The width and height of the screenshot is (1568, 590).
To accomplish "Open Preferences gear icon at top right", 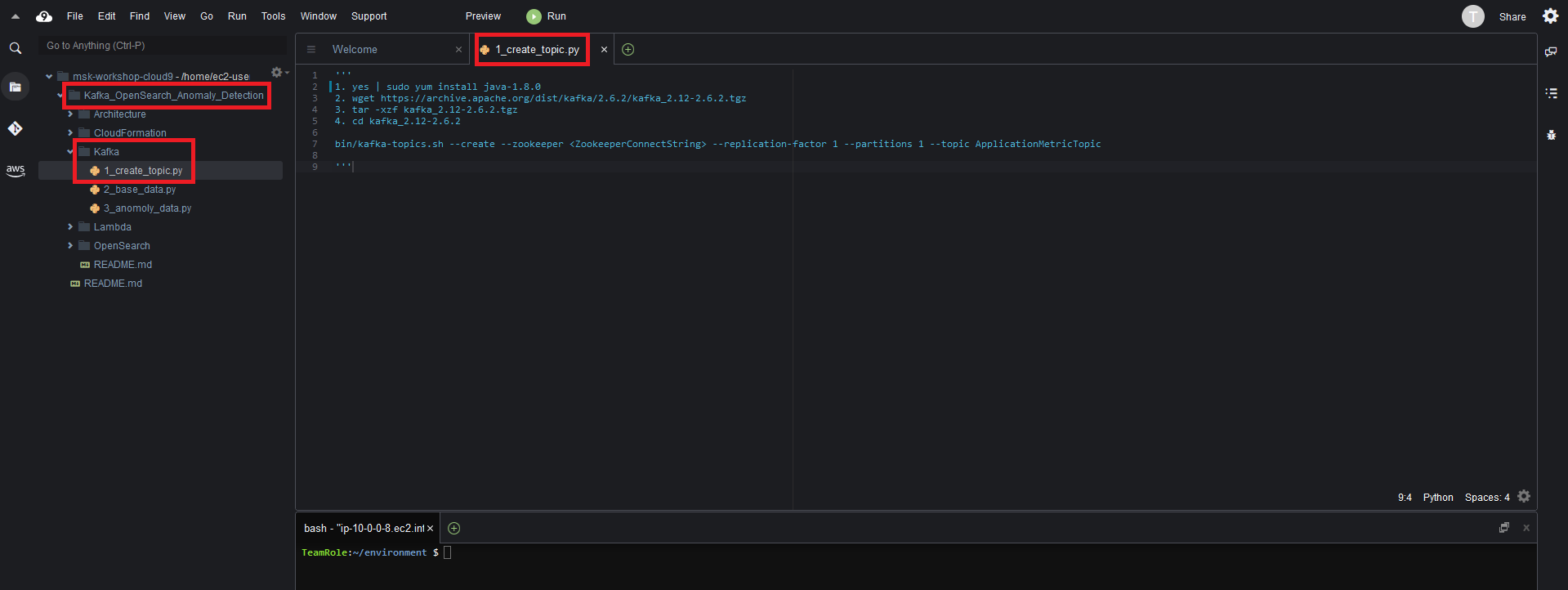I will 1551,16.
